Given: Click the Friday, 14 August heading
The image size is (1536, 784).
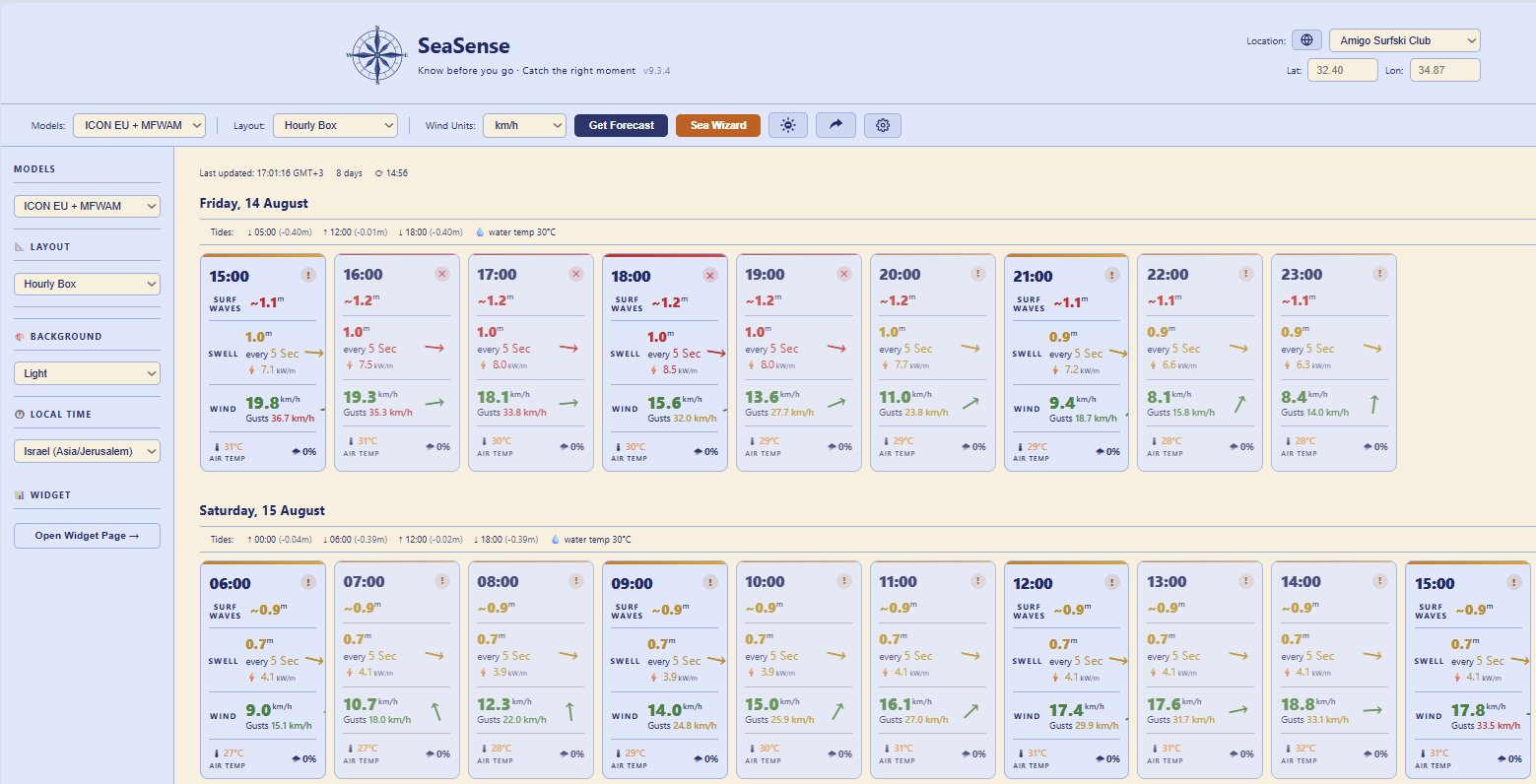Looking at the screenshot, I should coord(254,203).
